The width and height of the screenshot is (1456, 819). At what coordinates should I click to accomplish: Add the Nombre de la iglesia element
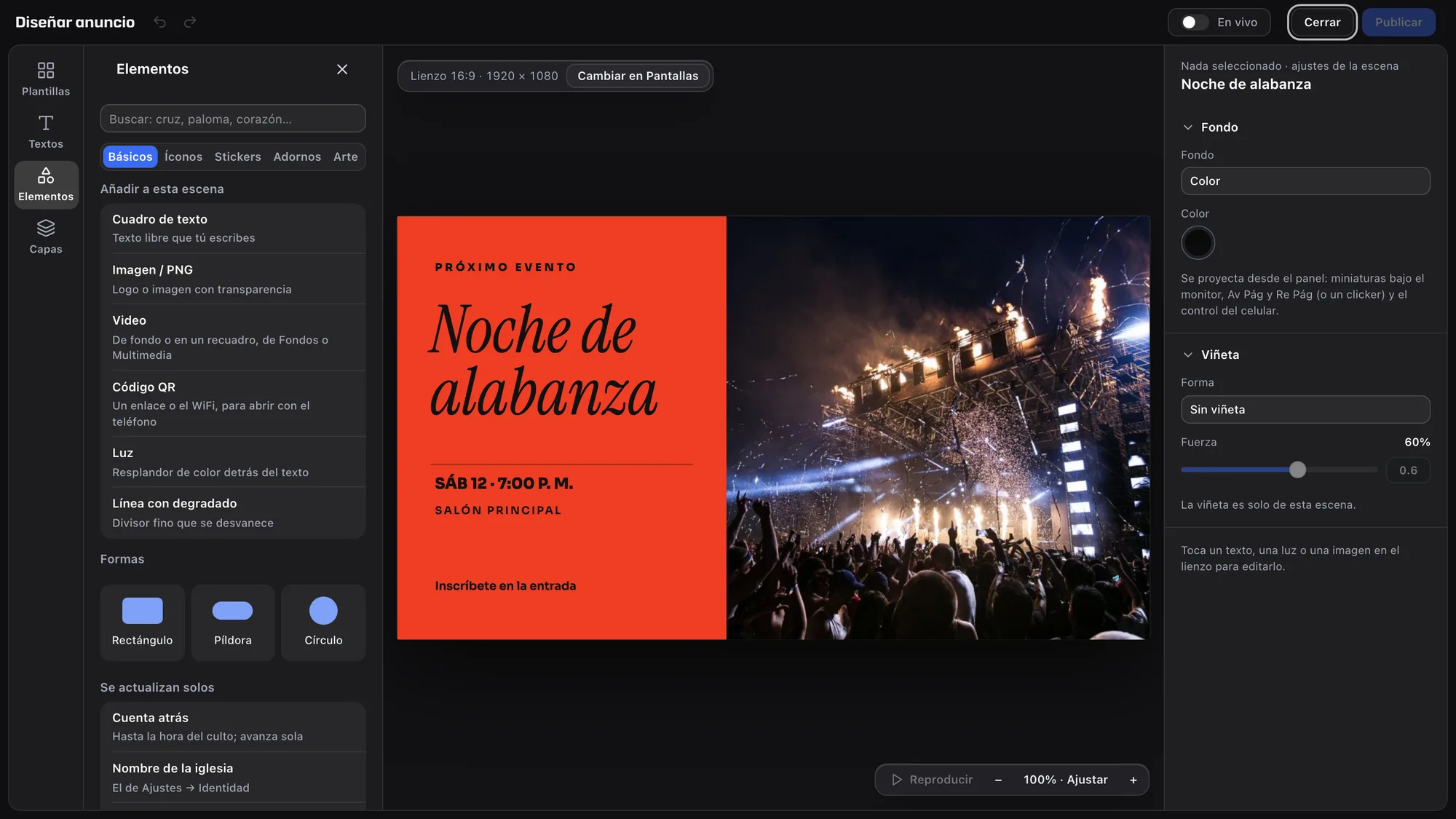[x=233, y=778]
